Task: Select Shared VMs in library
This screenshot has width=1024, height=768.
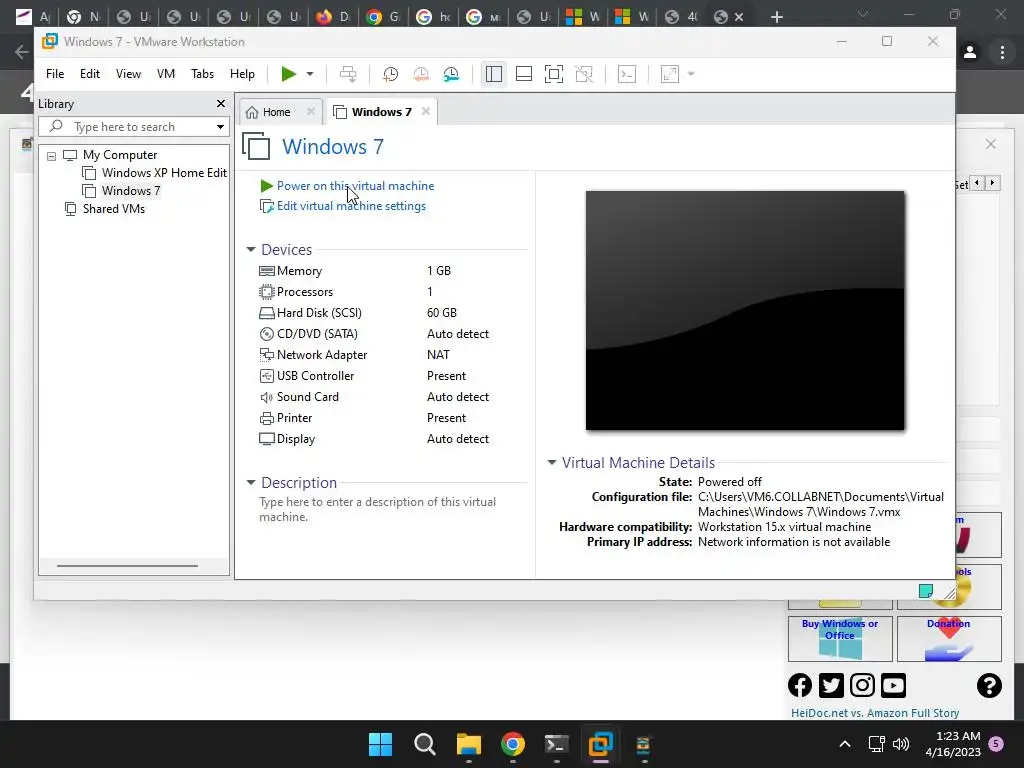Action: (105, 209)
